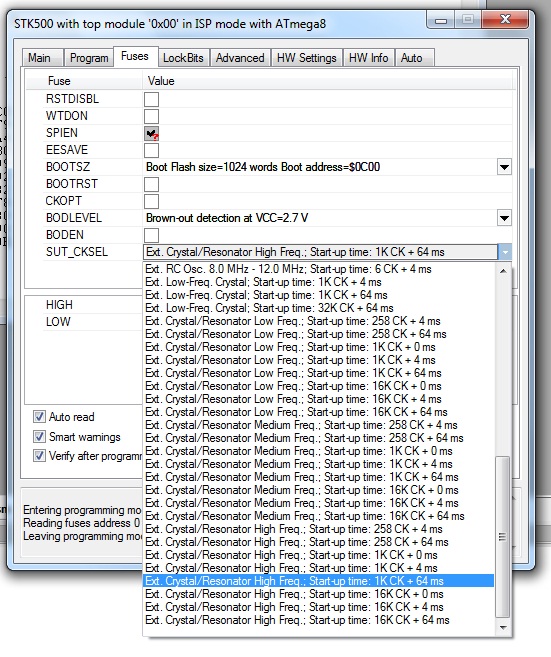Toggle Verify after programming checkbox
Viewport: 551px width, 657px height.
[39, 455]
